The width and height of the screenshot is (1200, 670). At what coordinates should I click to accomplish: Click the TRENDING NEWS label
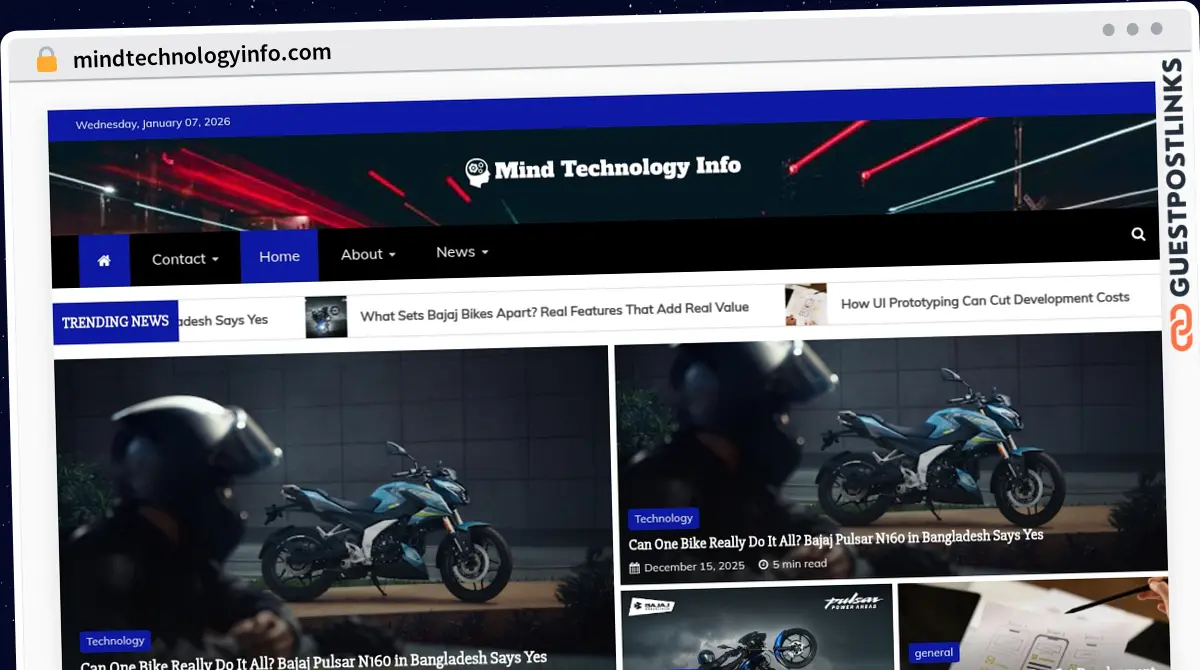click(115, 321)
